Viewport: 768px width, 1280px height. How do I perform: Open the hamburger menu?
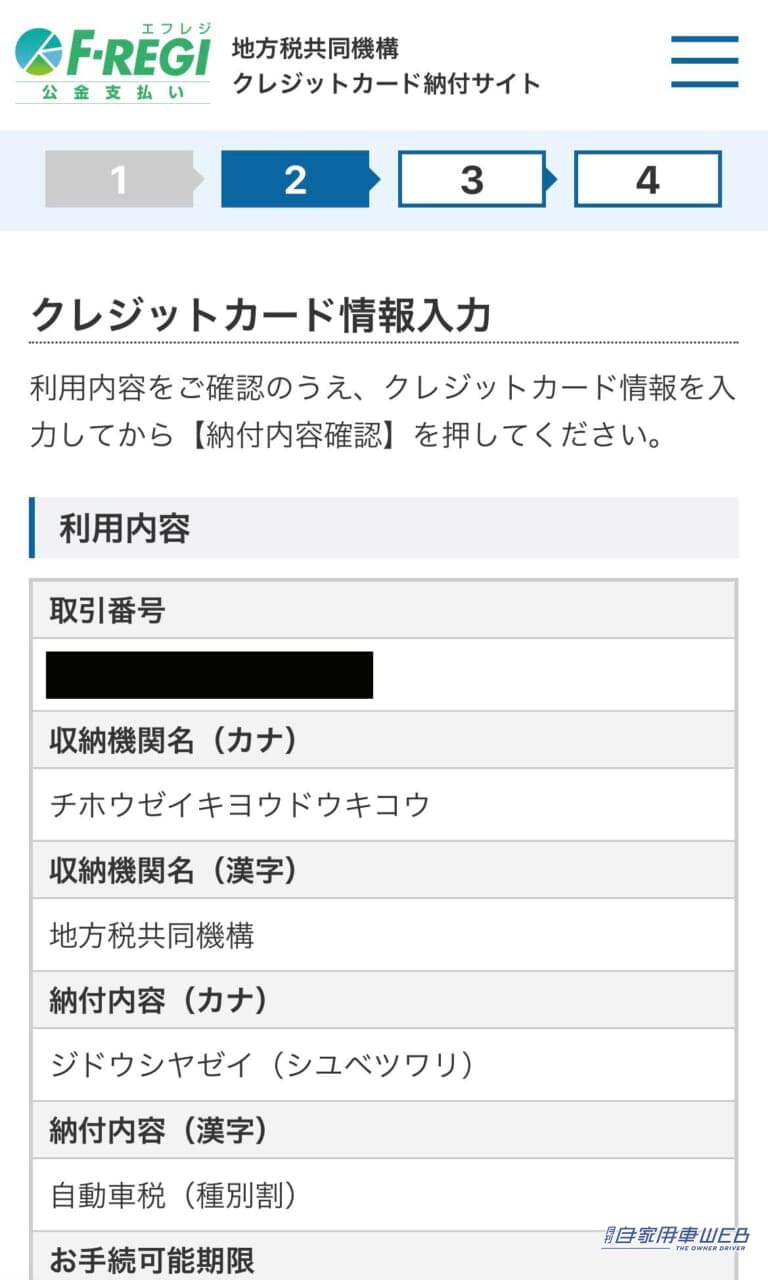704,62
